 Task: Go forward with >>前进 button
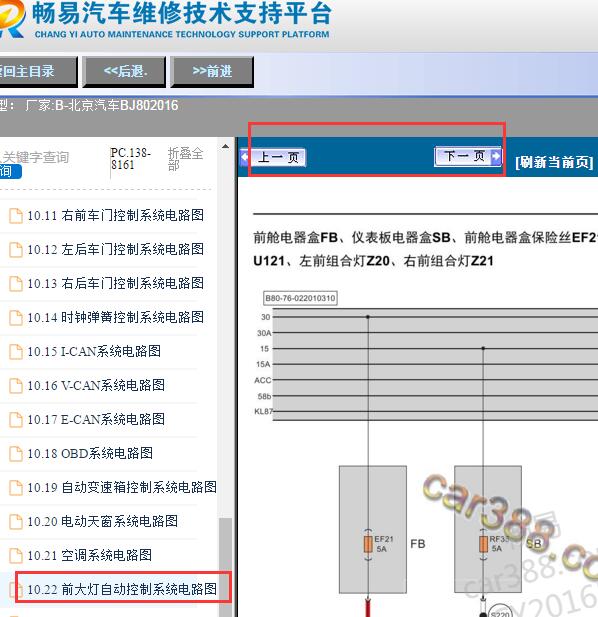tap(212, 72)
